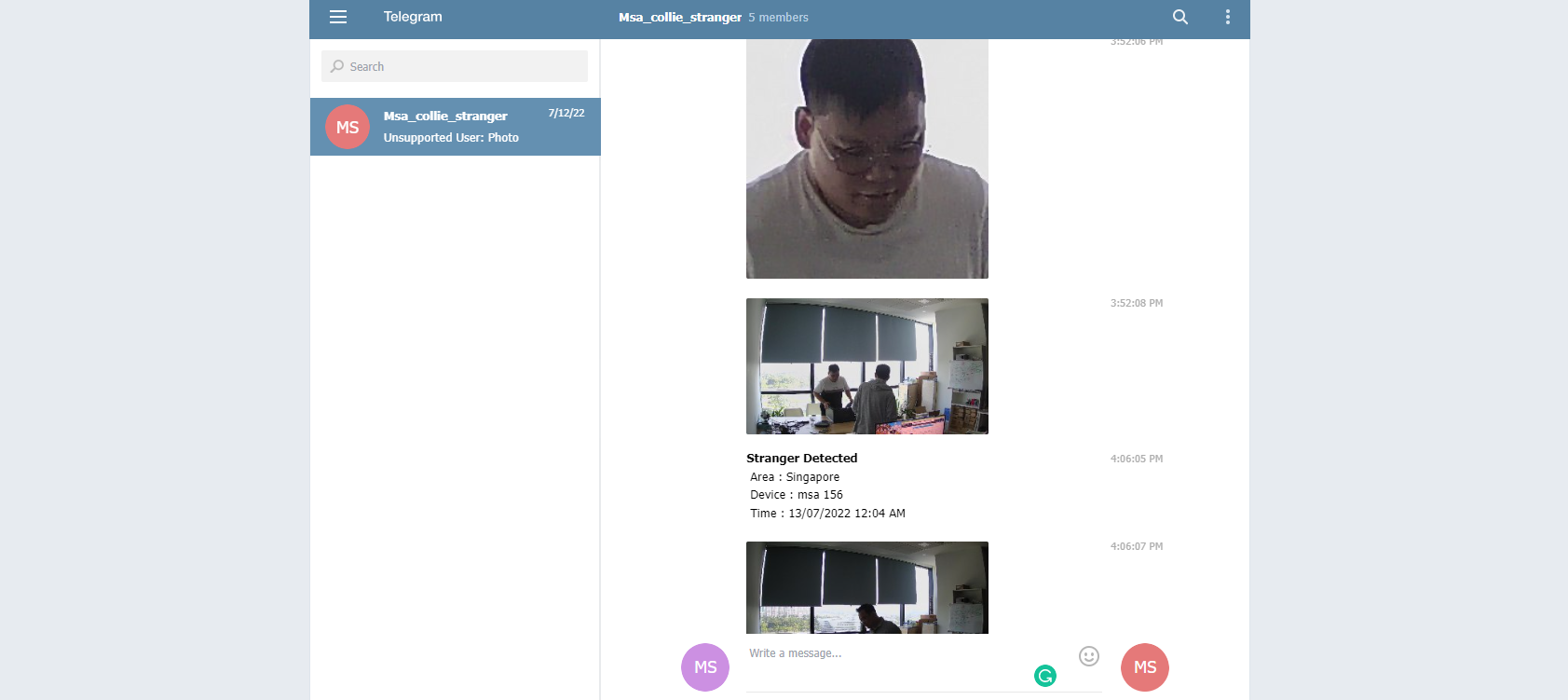
Task: Click the Device : msa 156 line
Action: pyautogui.click(x=797, y=495)
